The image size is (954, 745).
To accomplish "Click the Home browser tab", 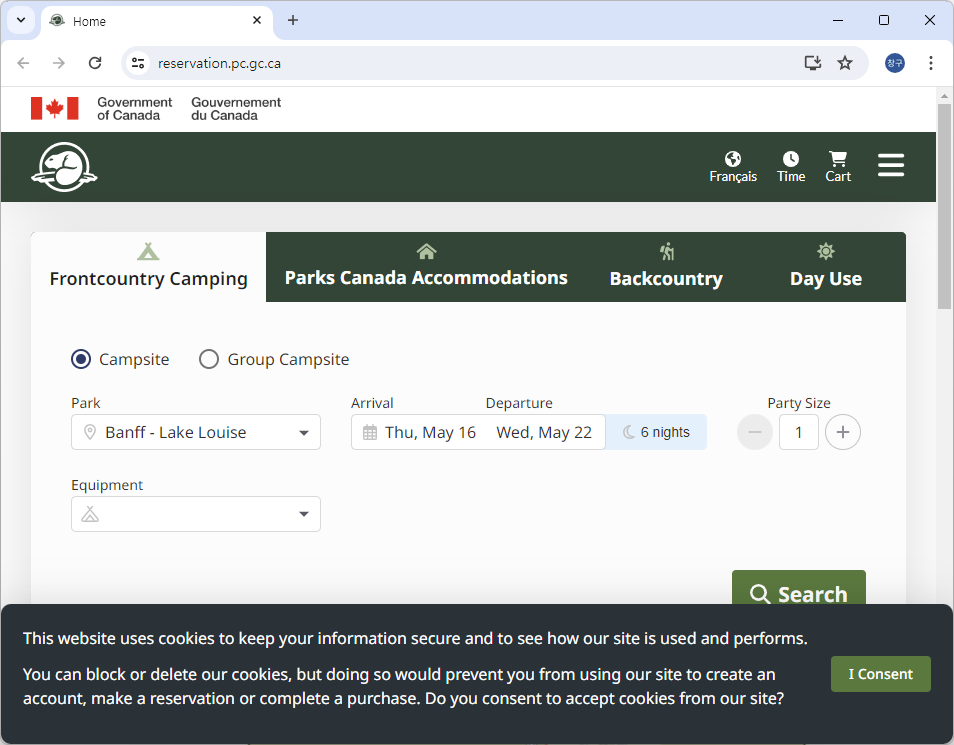I will [157, 21].
